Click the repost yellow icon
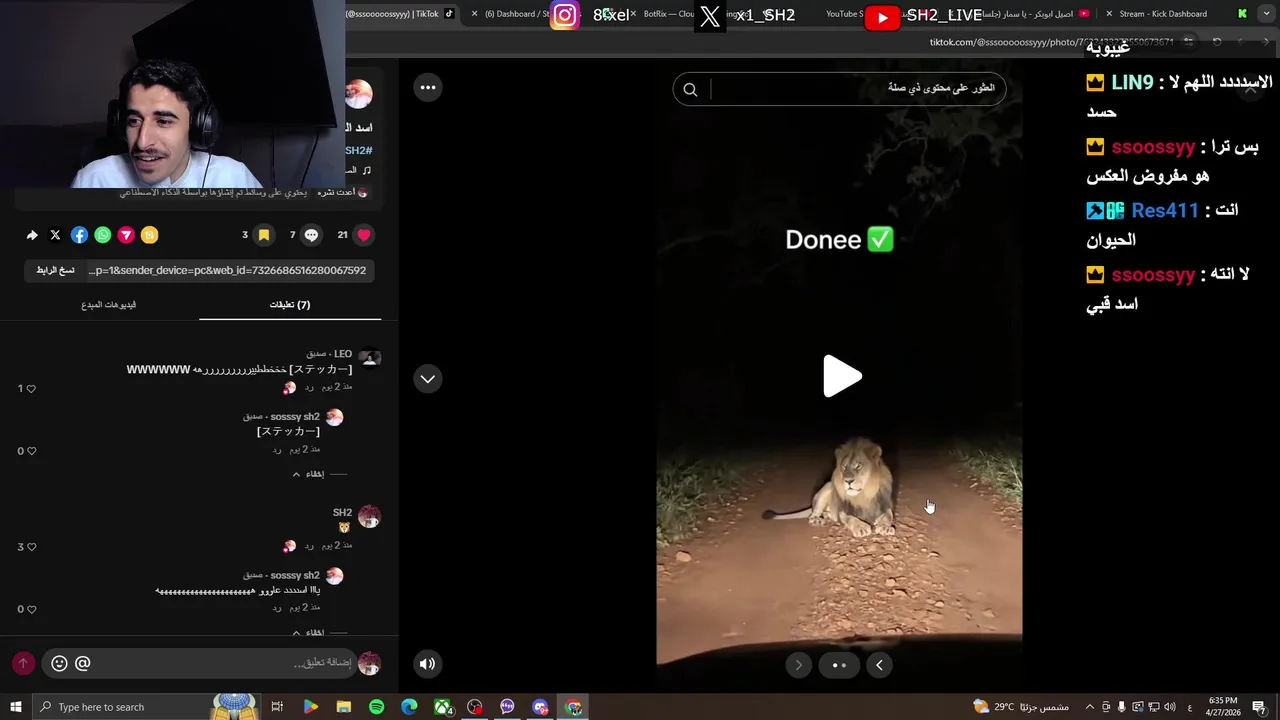The height and width of the screenshot is (720, 1280). coord(149,235)
